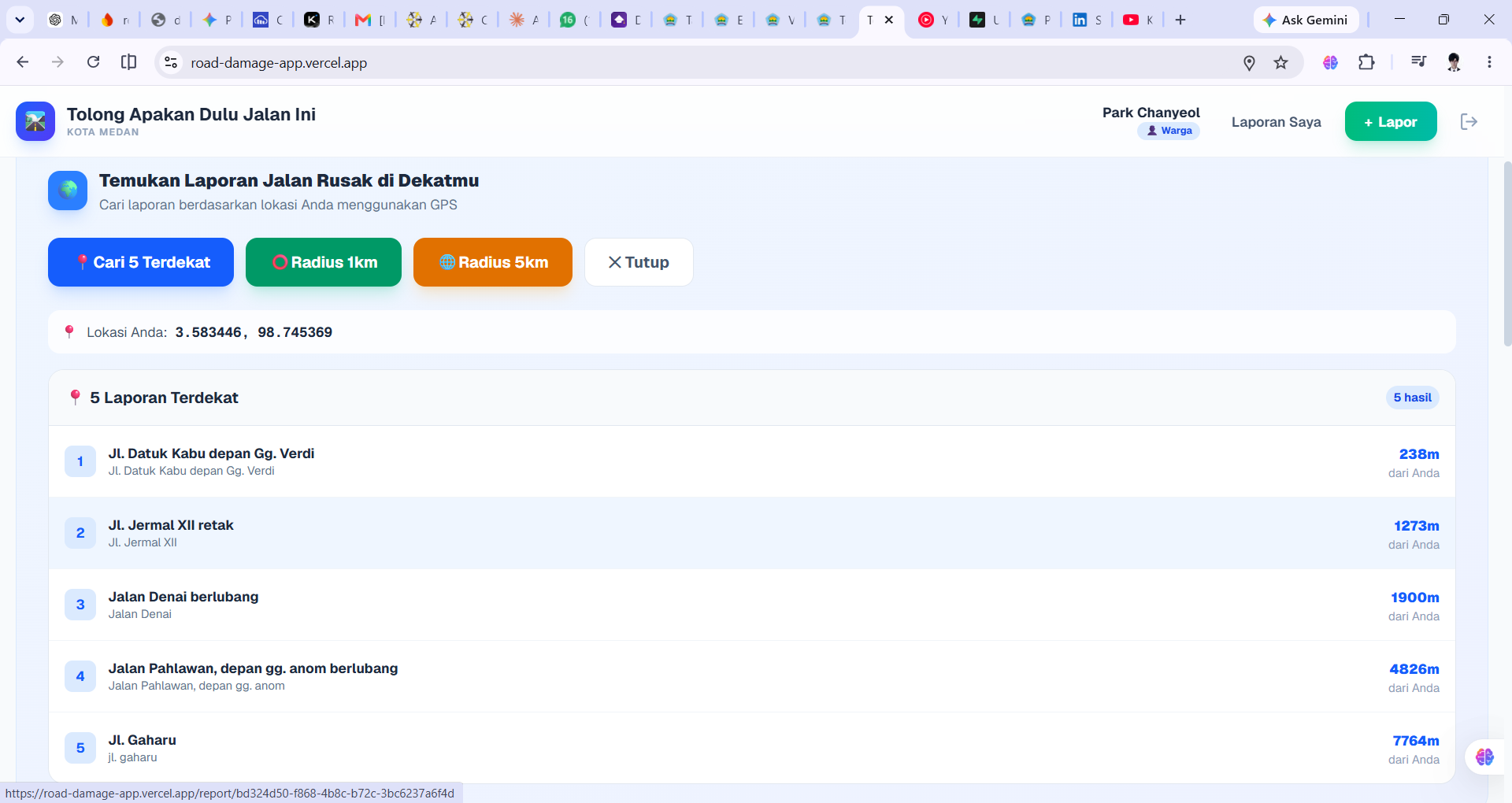Click the Cari 5 Terdekat button
This screenshot has width=1512, height=803.
point(141,262)
